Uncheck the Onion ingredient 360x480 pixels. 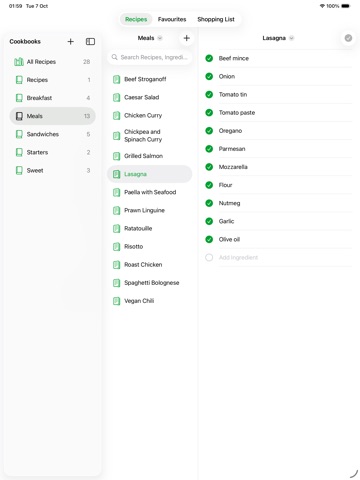pos(209,76)
